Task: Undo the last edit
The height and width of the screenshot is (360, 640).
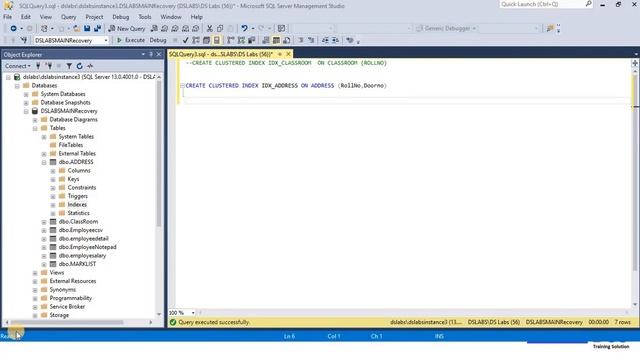Action: point(244,29)
